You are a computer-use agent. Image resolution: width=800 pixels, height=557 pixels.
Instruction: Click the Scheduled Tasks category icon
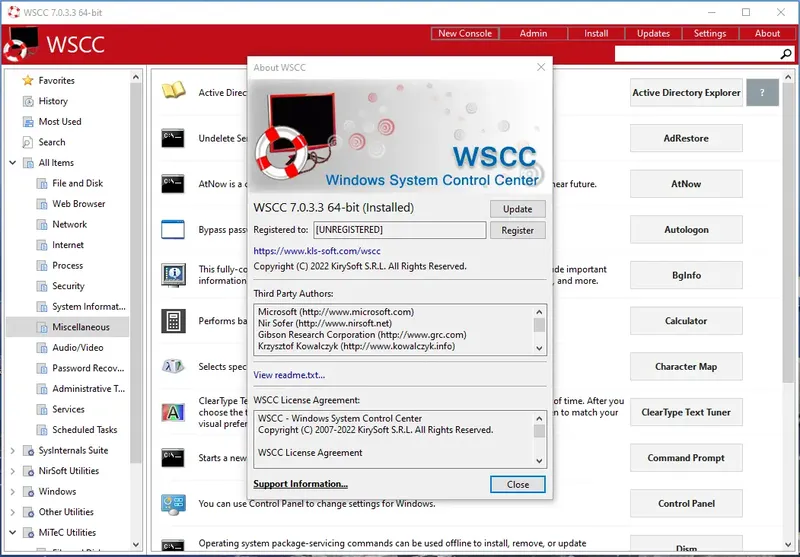tap(42, 430)
